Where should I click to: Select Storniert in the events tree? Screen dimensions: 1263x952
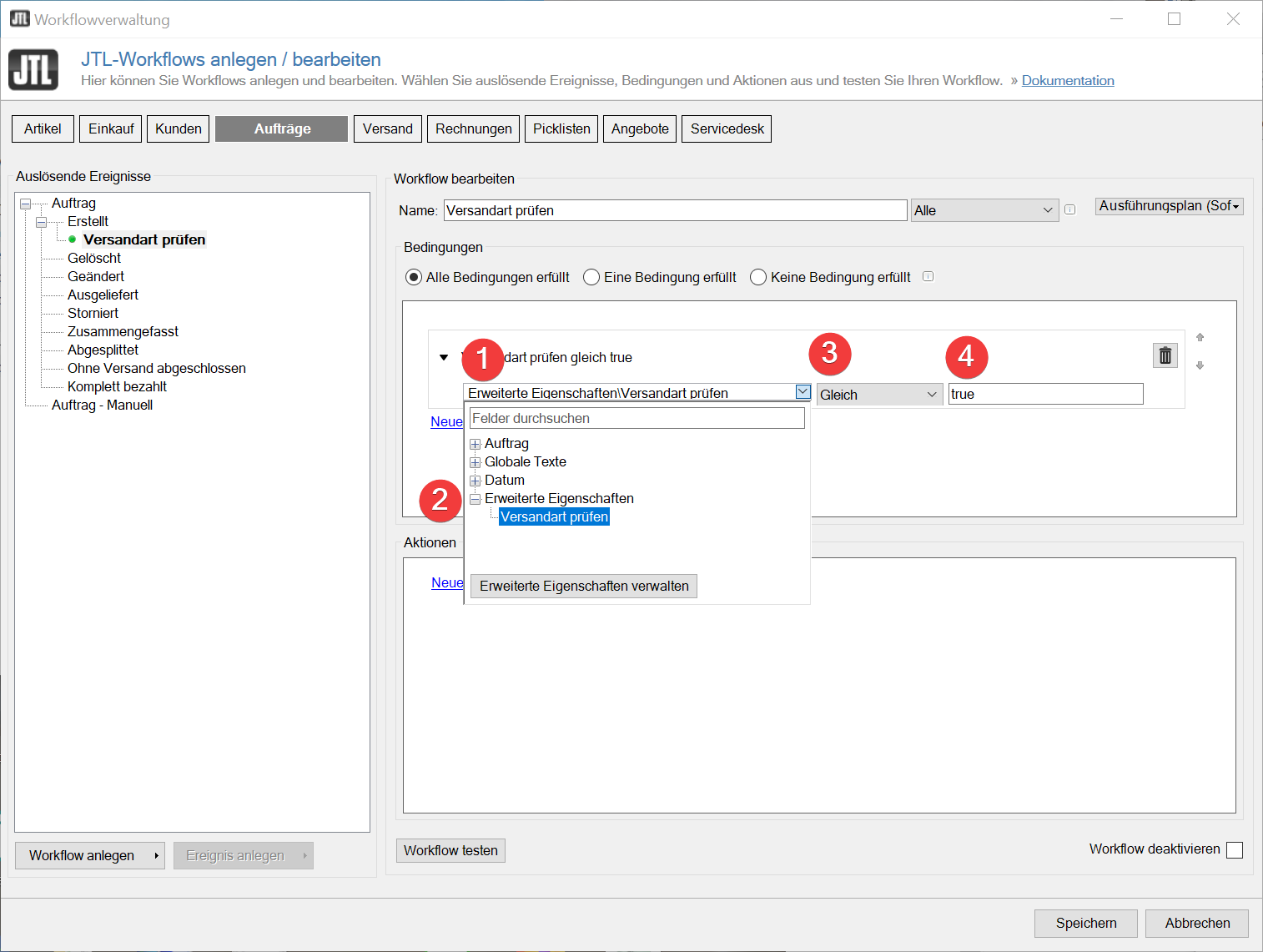[93, 313]
